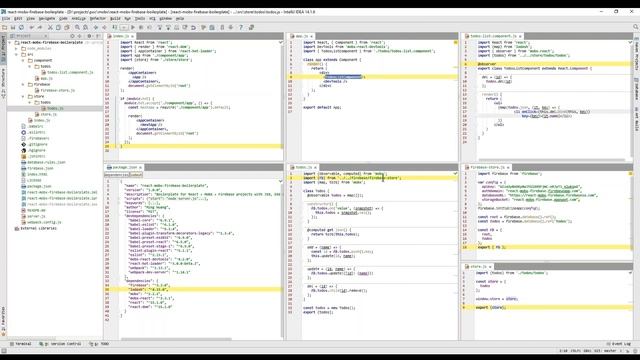Open the Project panel settings gear
This screenshot has width=640, height=360.
tap(89, 36)
